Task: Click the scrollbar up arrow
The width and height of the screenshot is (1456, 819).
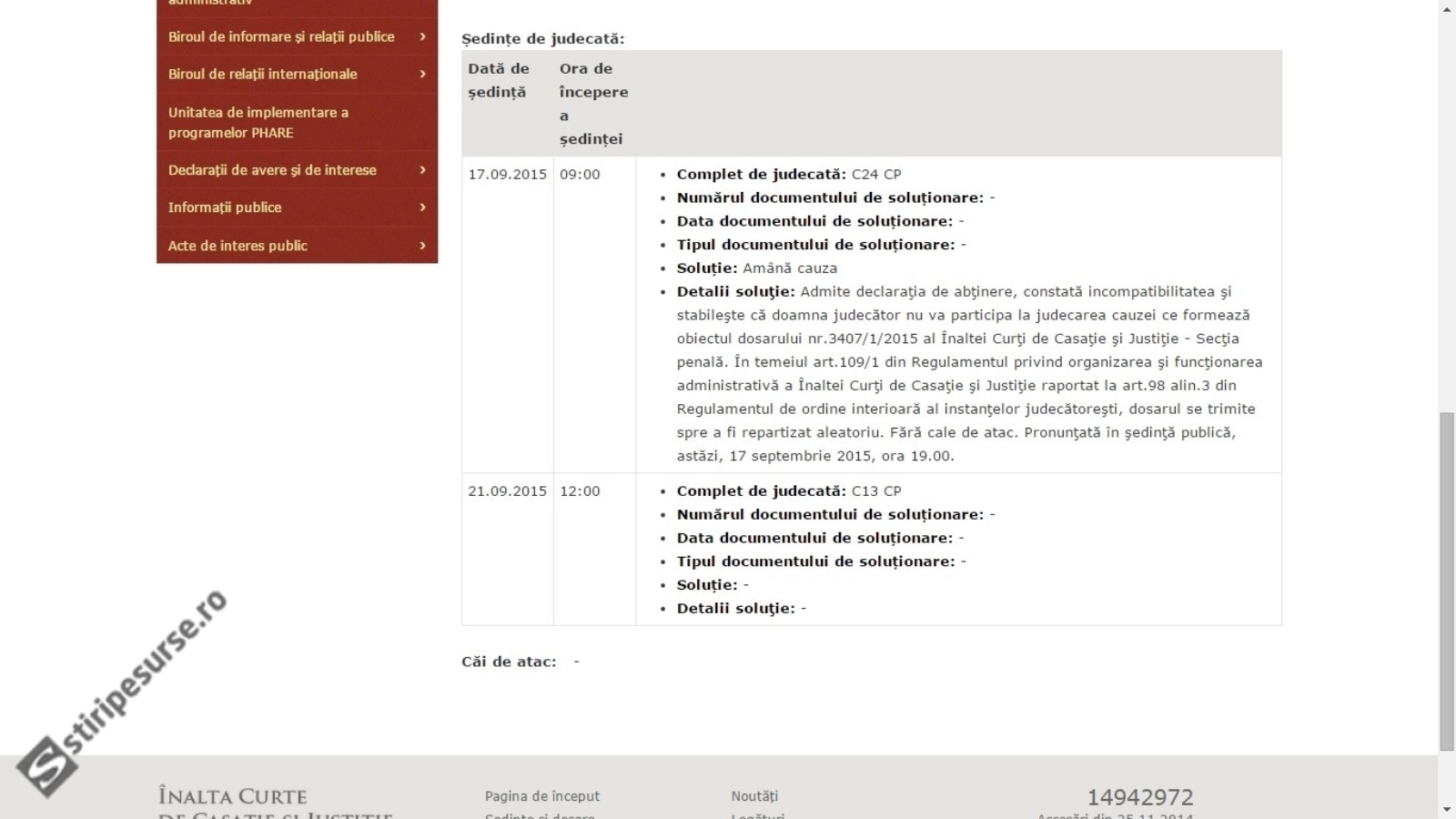Action: coord(1447,8)
